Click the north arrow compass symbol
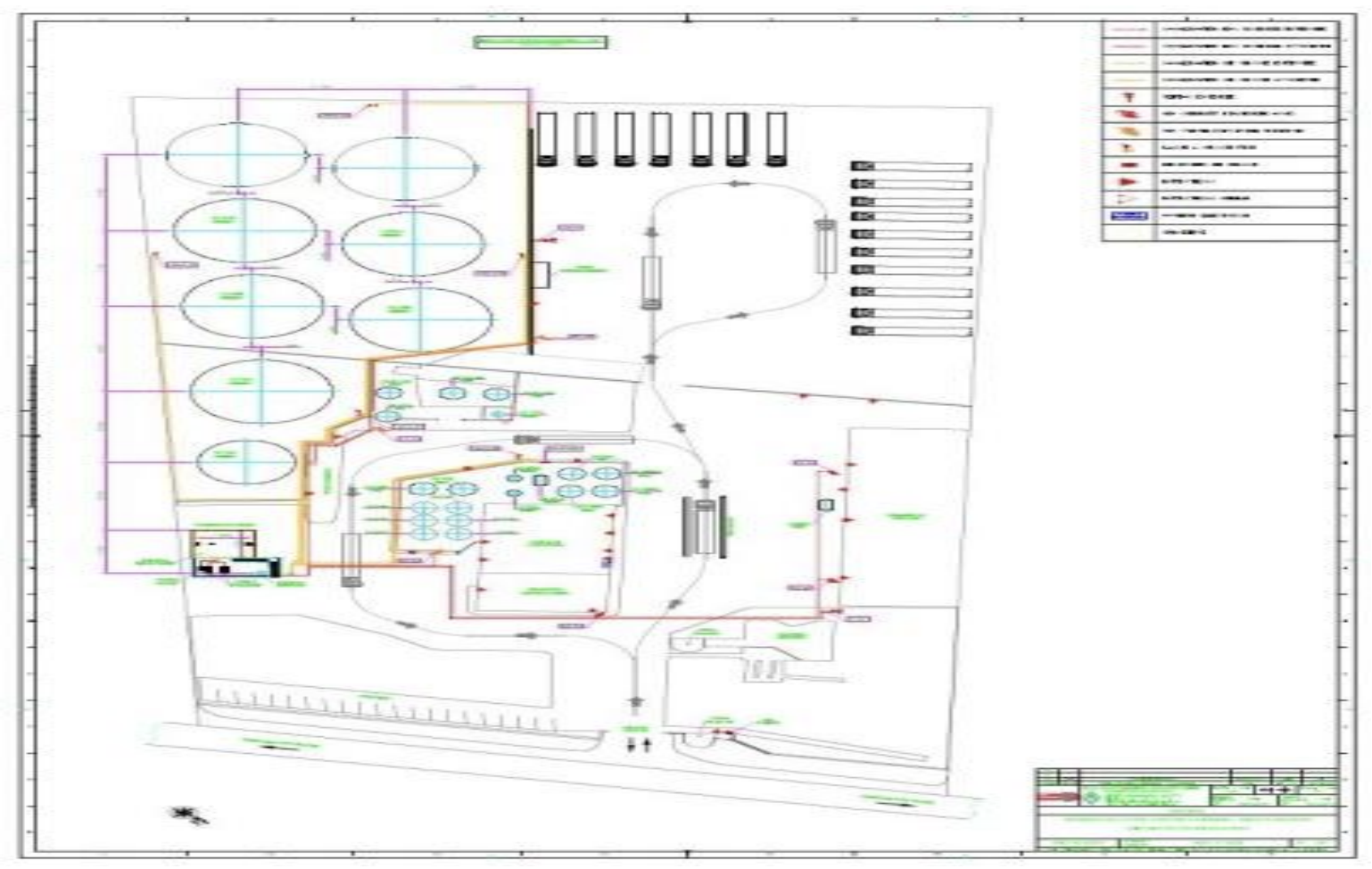Image resolution: width=1372 pixels, height=869 pixels. click(x=189, y=814)
